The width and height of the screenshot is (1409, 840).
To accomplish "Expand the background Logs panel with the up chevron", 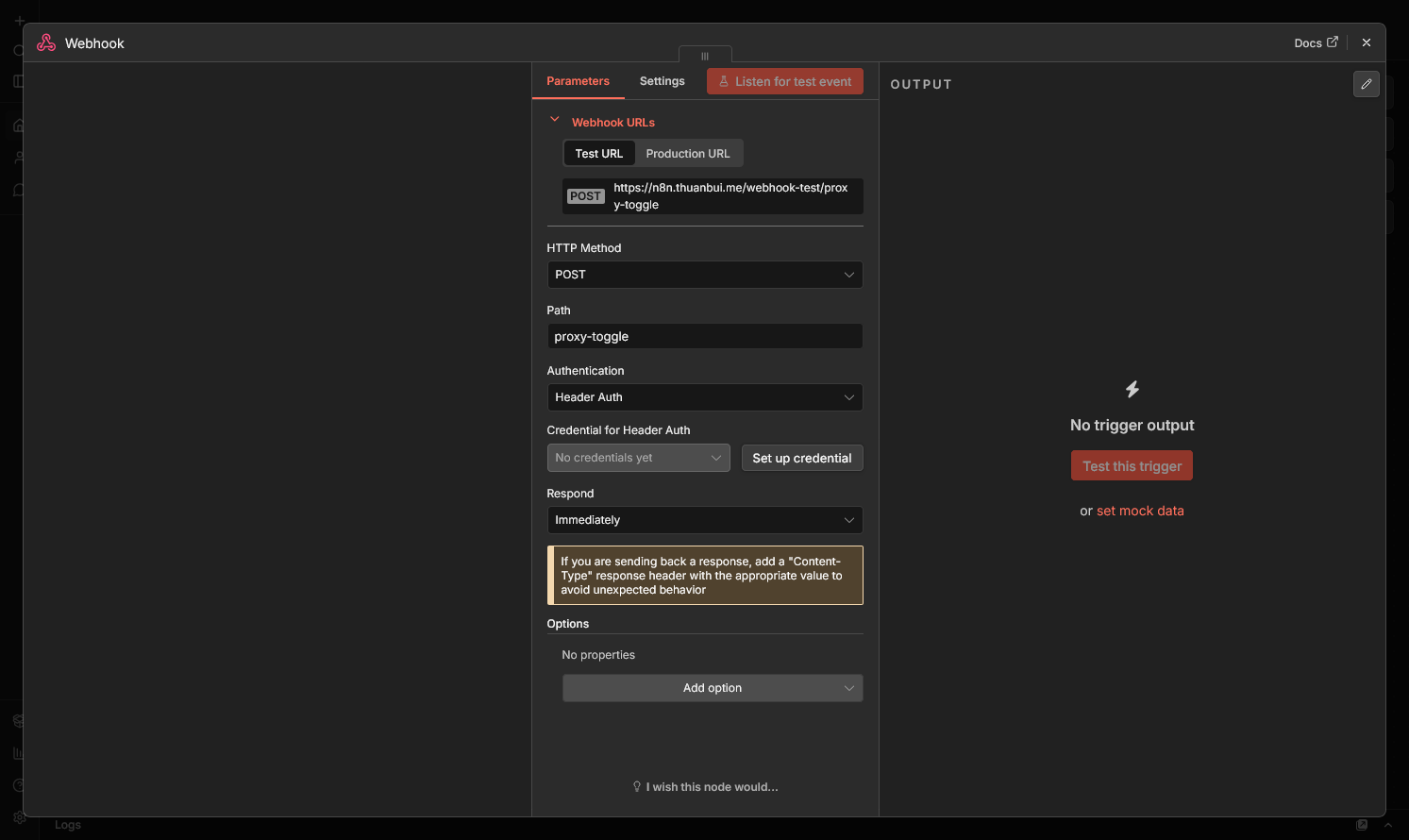I will 1388,825.
